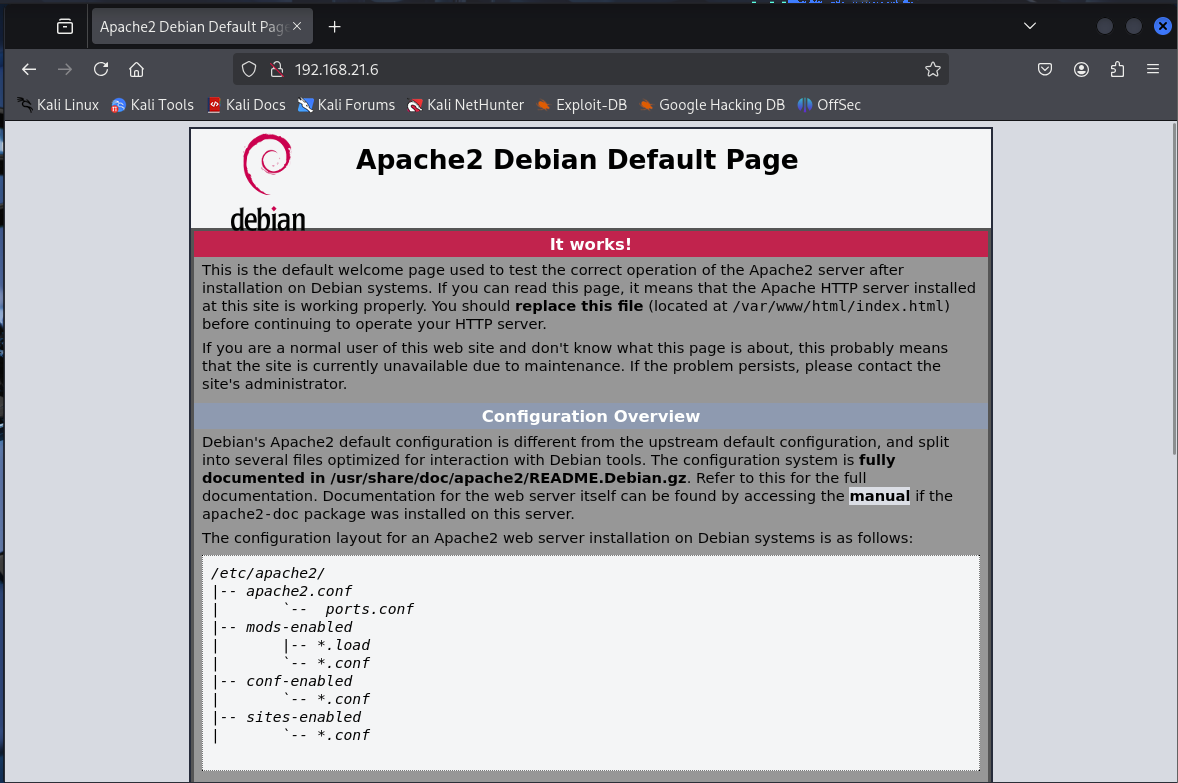Bookmark this page with the star
This screenshot has height=783, width=1178.
tap(932, 69)
